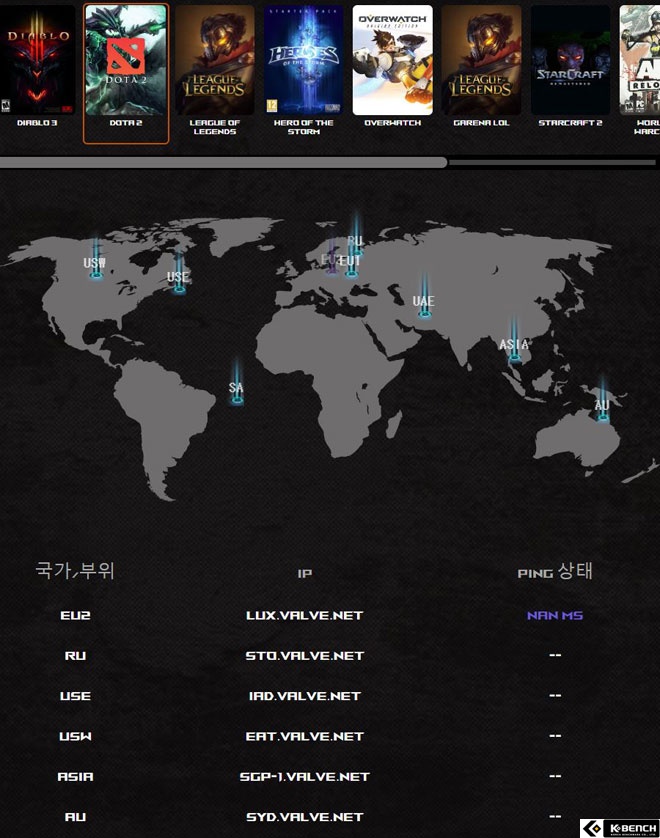
Task: Click the USW region row label
Action: 75,736
